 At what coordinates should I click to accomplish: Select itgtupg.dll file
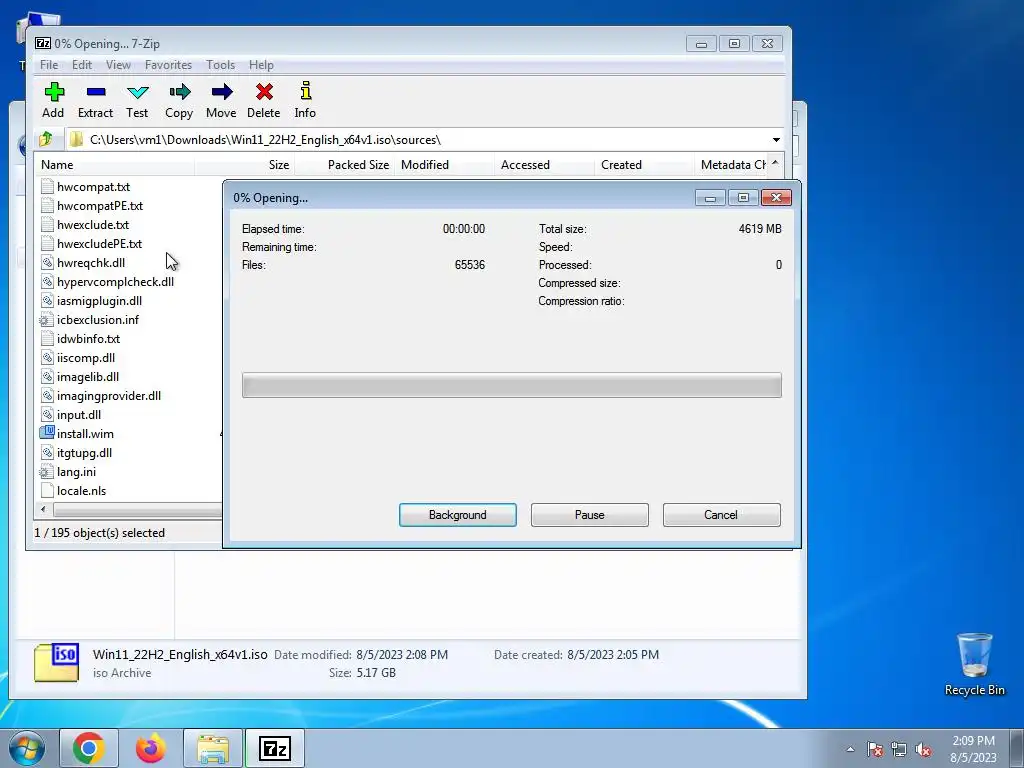(x=84, y=453)
